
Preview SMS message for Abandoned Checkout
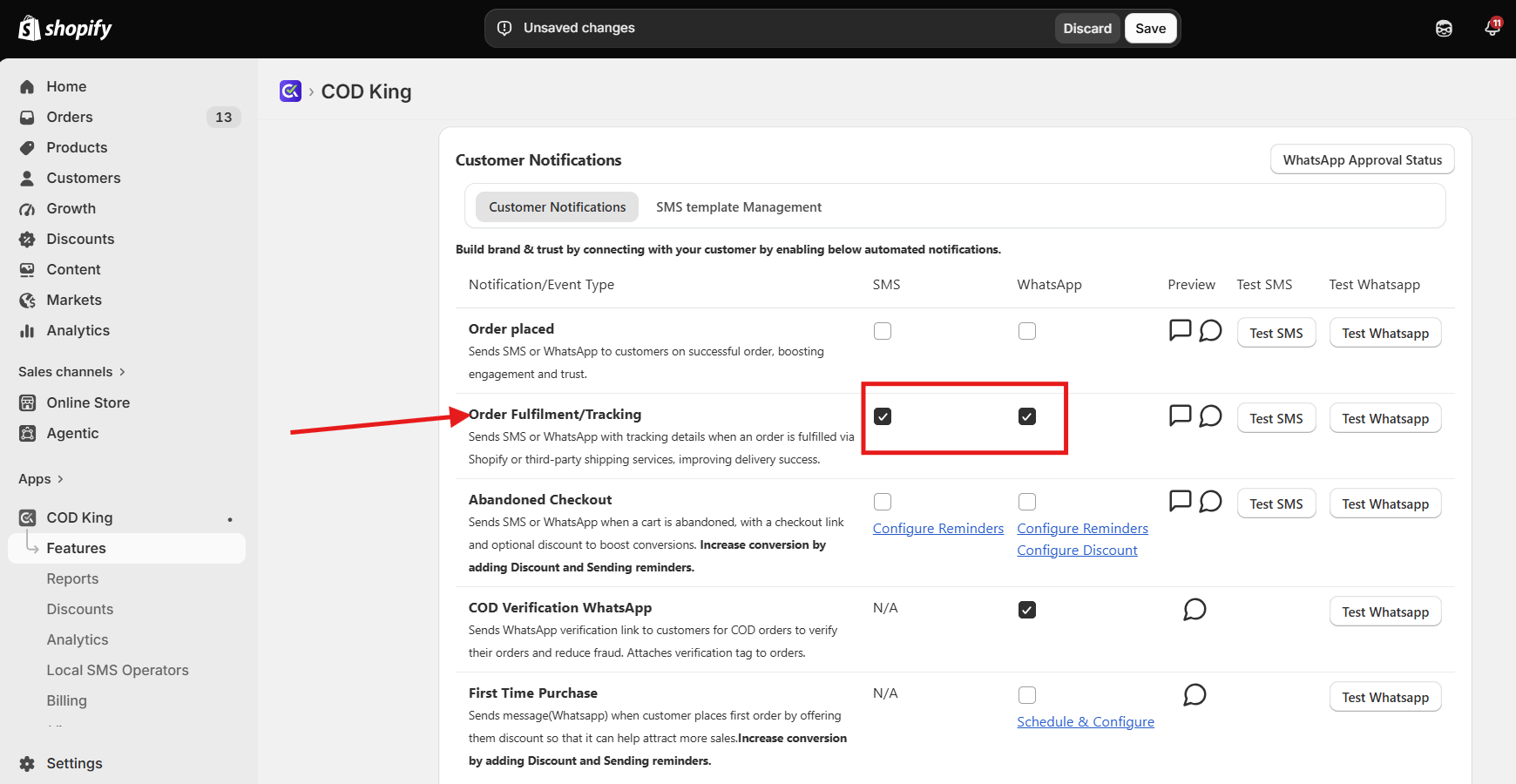(1180, 501)
